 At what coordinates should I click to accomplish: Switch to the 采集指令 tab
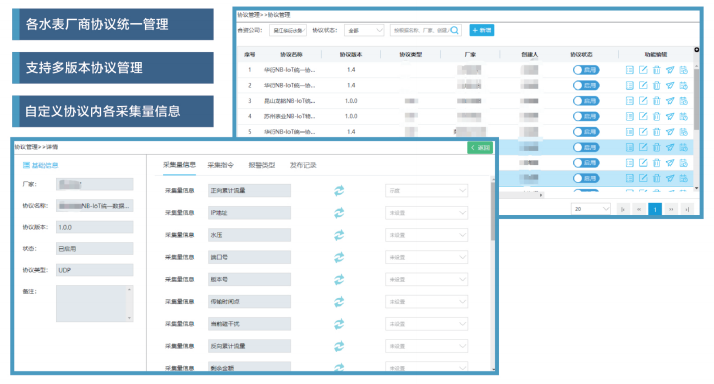point(221,165)
